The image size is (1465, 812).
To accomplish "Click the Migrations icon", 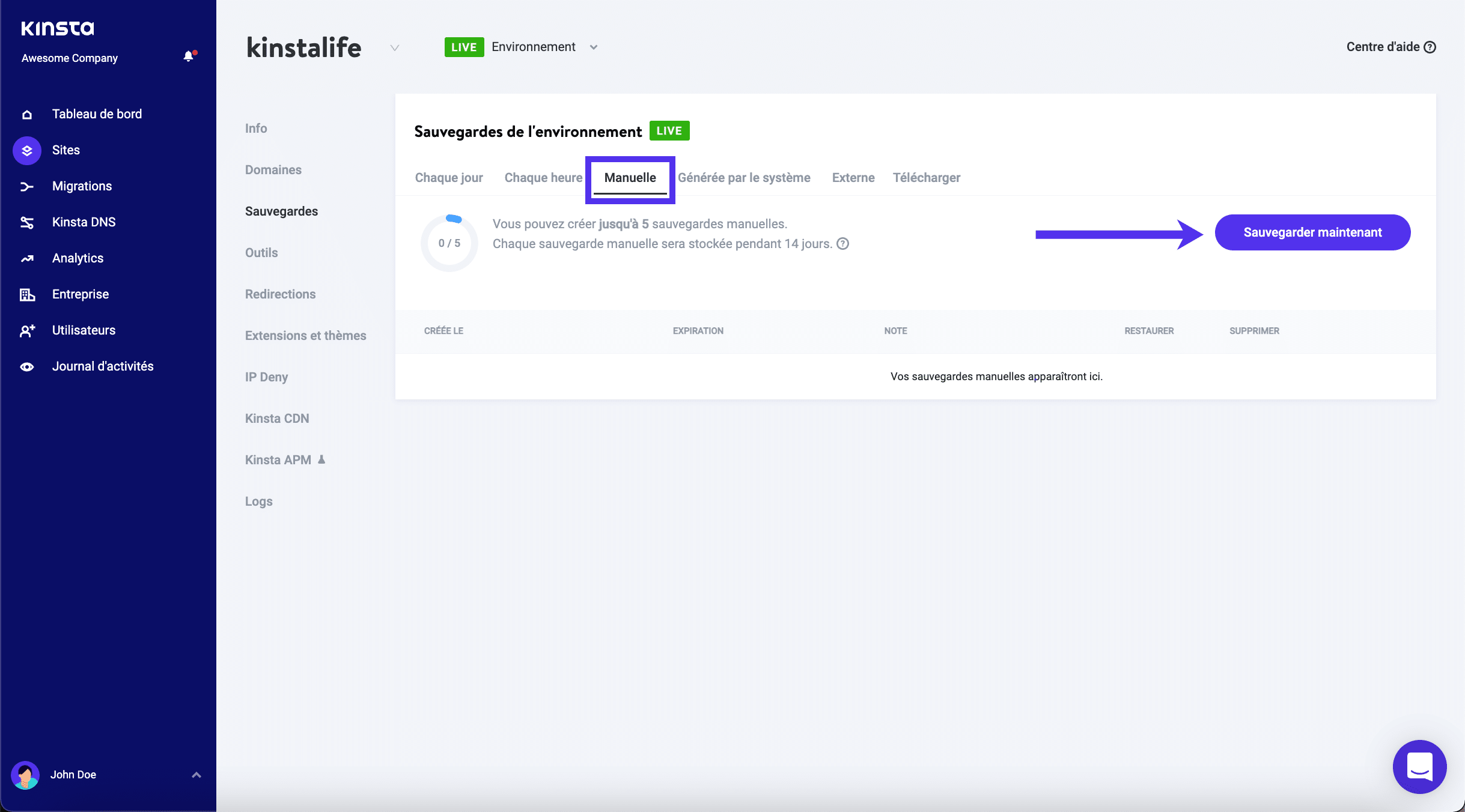I will click(27, 186).
